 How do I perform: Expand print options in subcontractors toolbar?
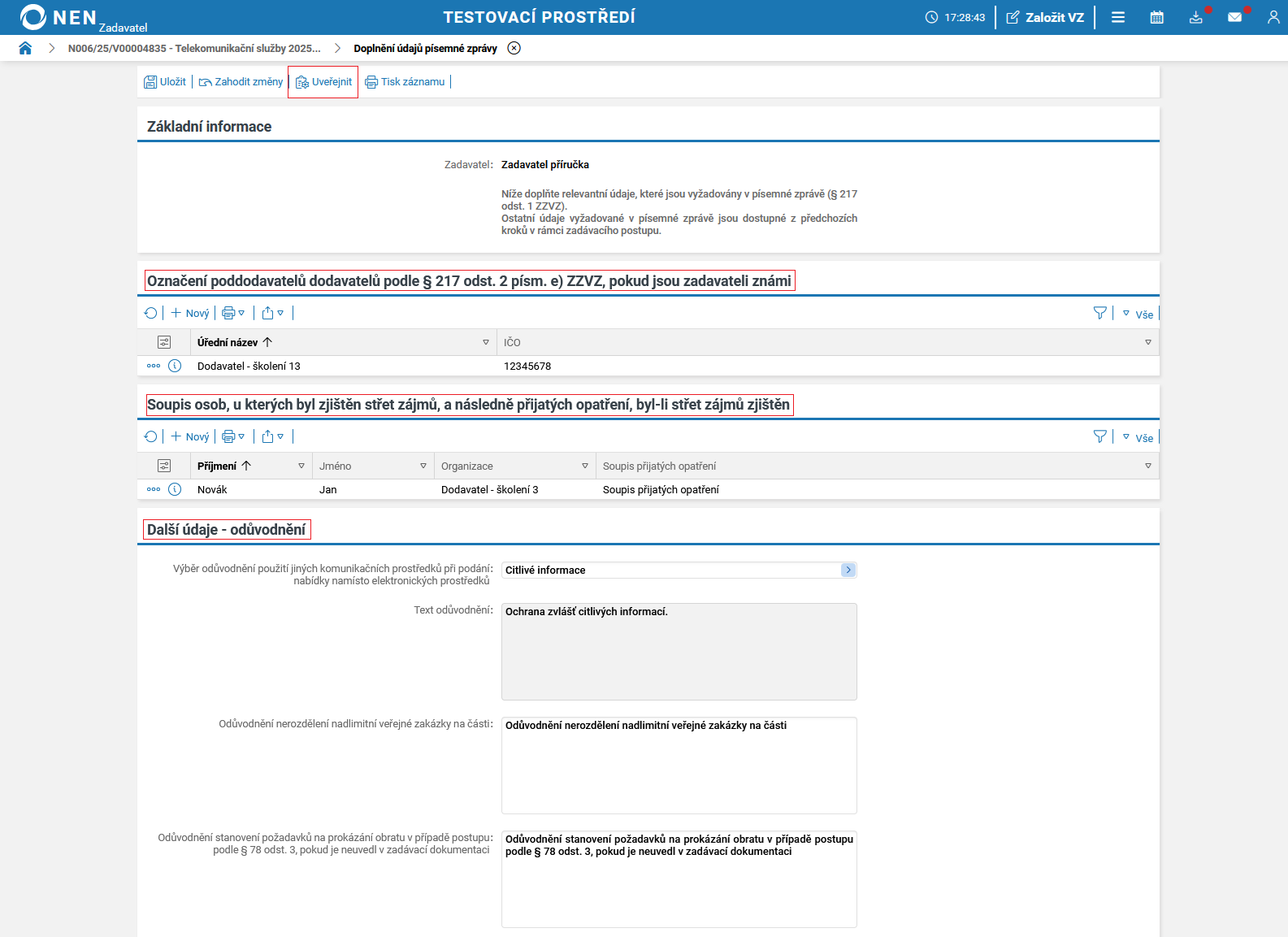point(233,313)
